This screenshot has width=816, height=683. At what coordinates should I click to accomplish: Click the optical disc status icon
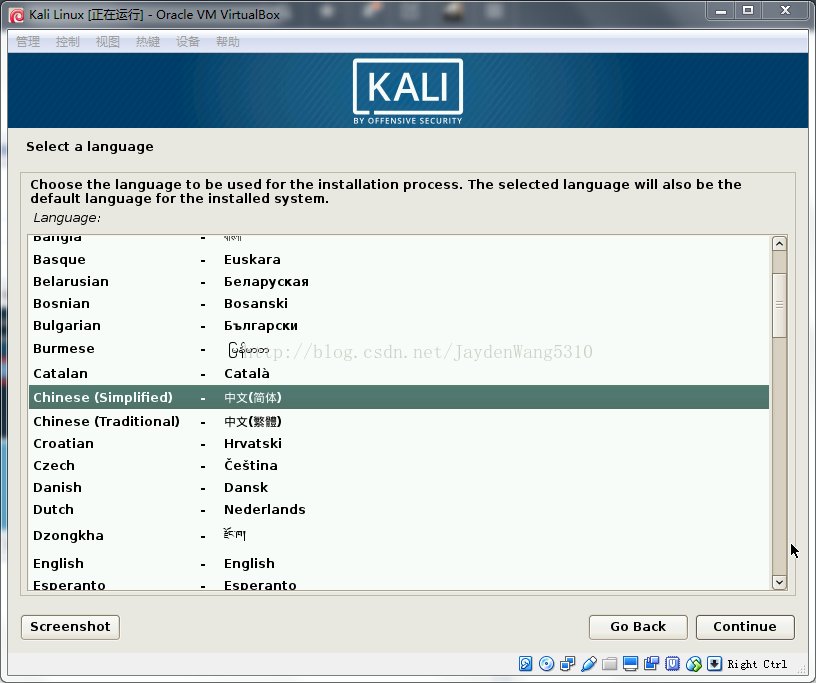click(x=546, y=664)
